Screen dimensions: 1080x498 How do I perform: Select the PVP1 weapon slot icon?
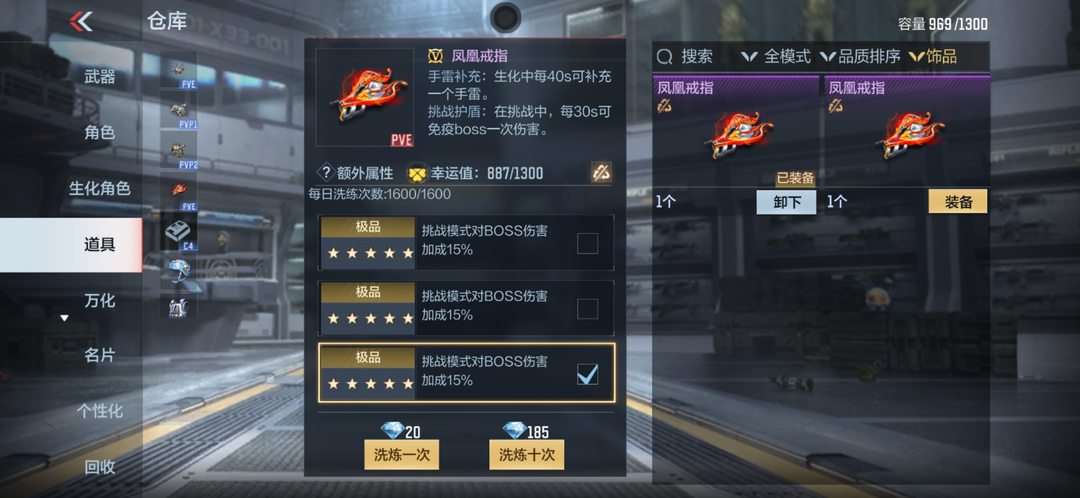click(x=179, y=110)
